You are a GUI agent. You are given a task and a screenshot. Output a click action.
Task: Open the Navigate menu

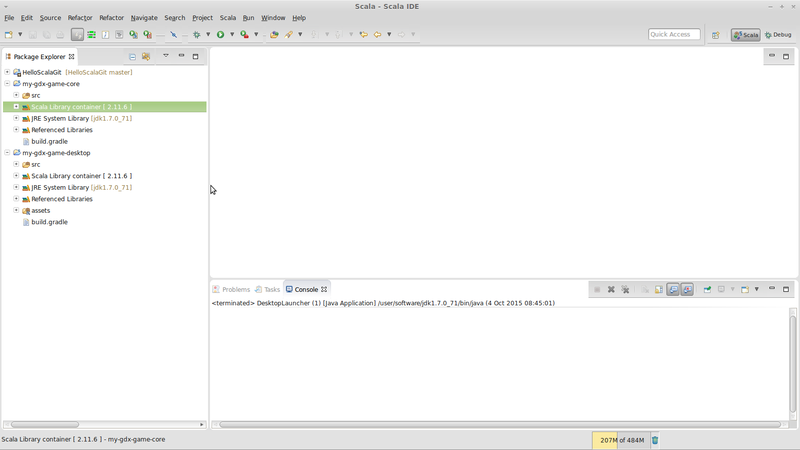click(x=144, y=18)
